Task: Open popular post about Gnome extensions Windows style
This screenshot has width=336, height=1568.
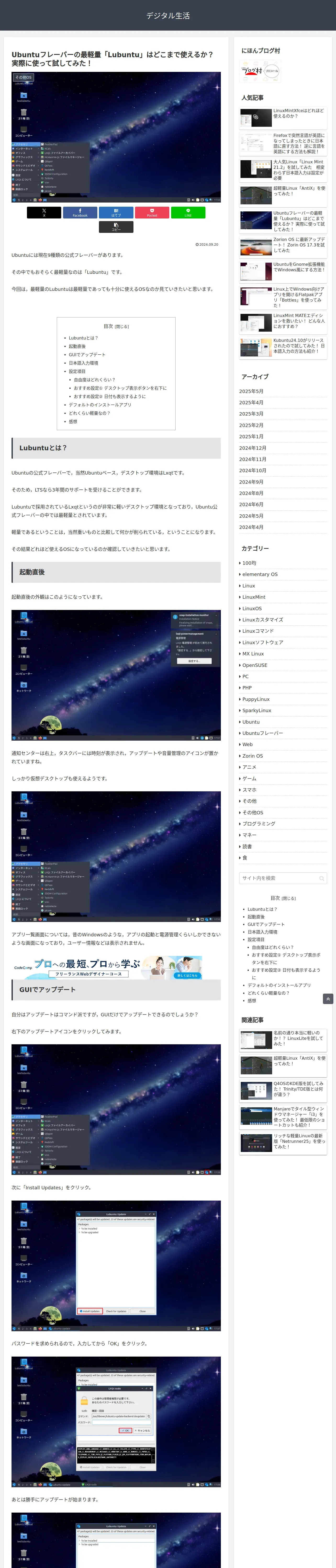Action: pyautogui.click(x=283, y=272)
